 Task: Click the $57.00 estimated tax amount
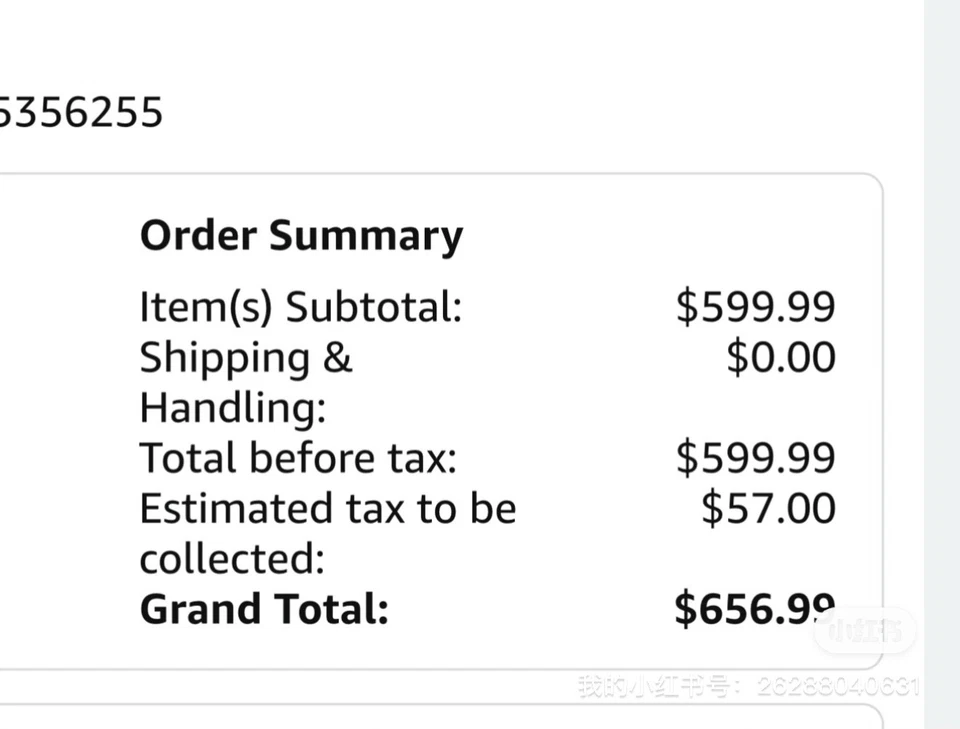[767, 508]
